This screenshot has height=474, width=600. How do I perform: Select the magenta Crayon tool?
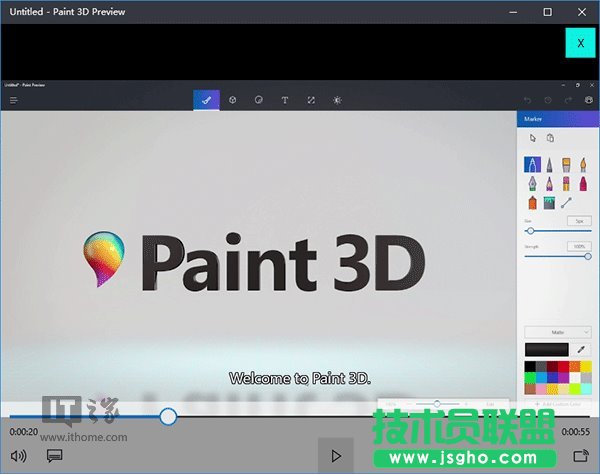click(583, 184)
